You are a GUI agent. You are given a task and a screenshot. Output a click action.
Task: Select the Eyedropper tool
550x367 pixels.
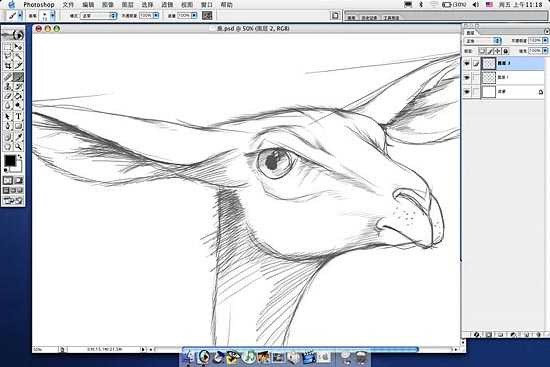tap(18, 136)
